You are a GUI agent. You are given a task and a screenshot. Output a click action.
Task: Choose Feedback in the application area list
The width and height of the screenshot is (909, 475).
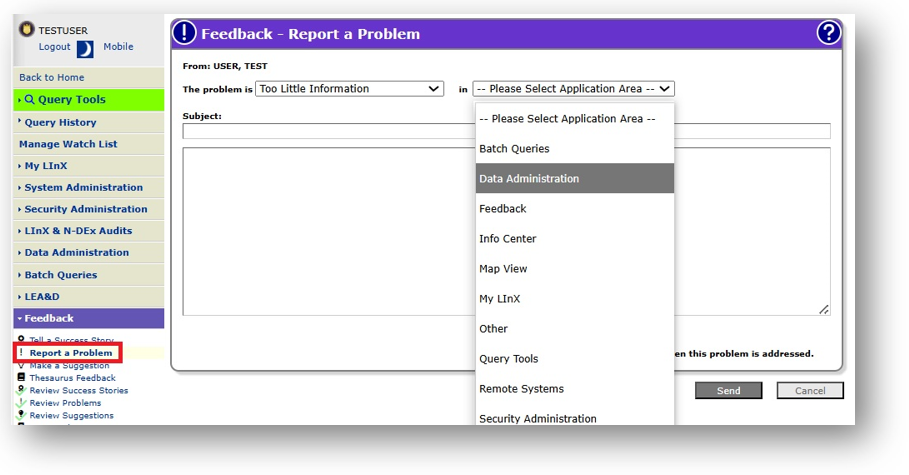(575, 209)
